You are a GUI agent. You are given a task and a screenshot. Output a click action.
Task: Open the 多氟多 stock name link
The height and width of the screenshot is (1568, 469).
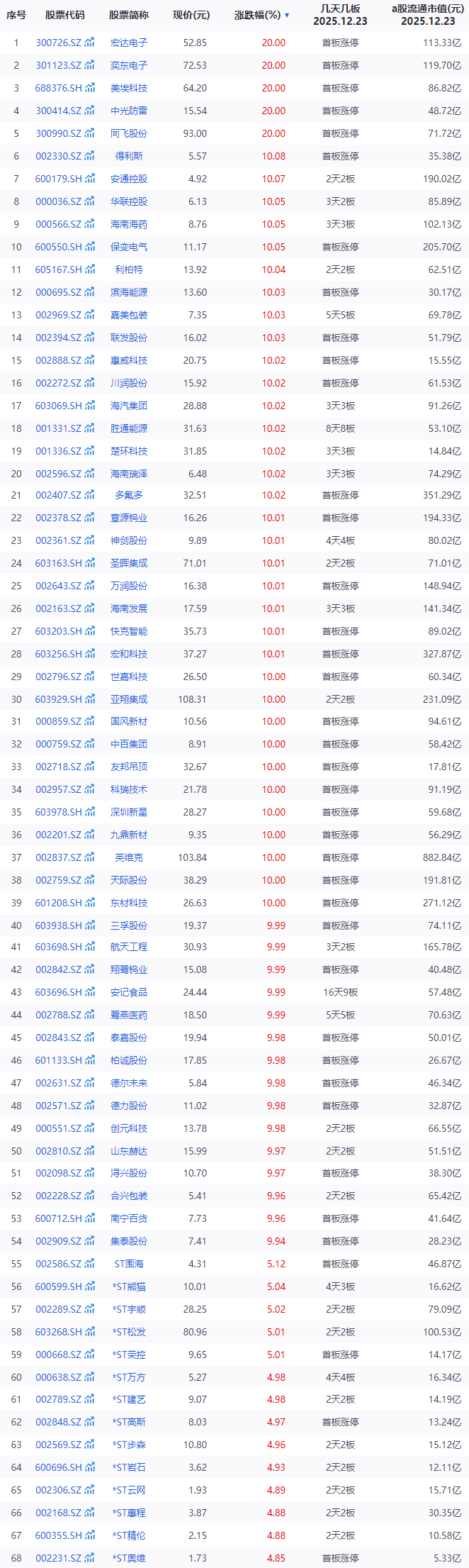pos(129,495)
